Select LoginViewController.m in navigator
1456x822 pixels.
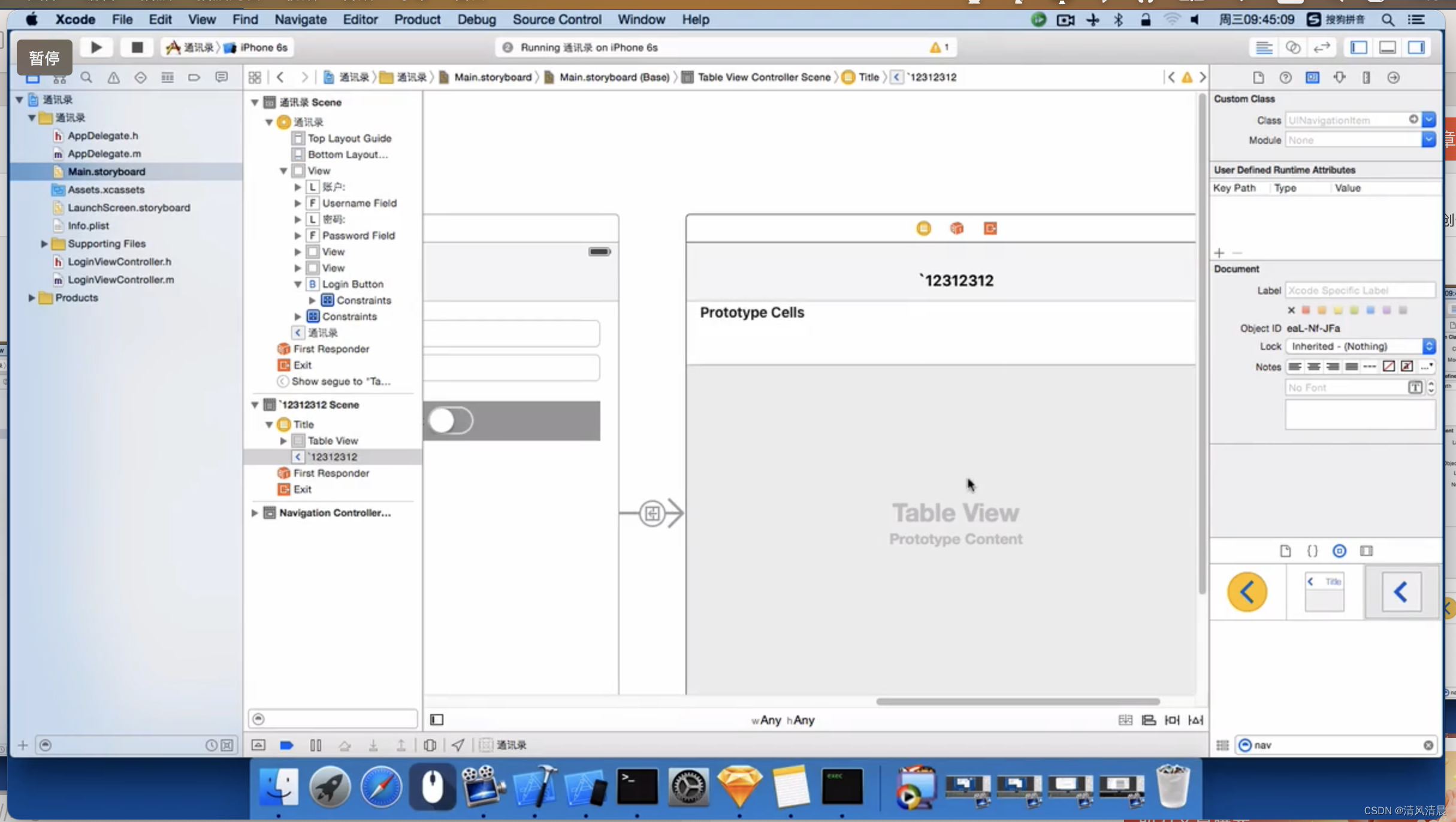120,280
